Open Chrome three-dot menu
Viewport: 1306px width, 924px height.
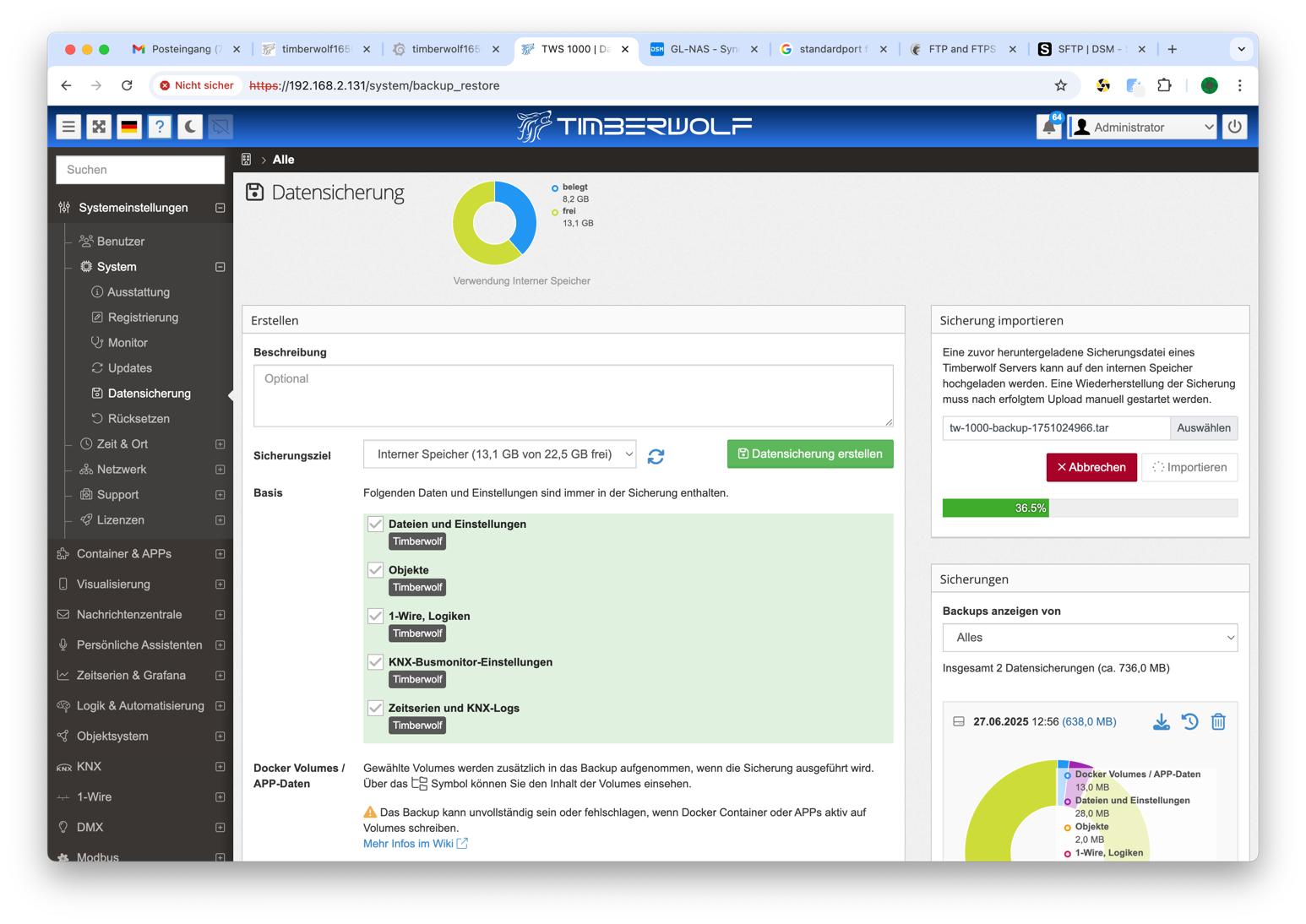pos(1239,85)
